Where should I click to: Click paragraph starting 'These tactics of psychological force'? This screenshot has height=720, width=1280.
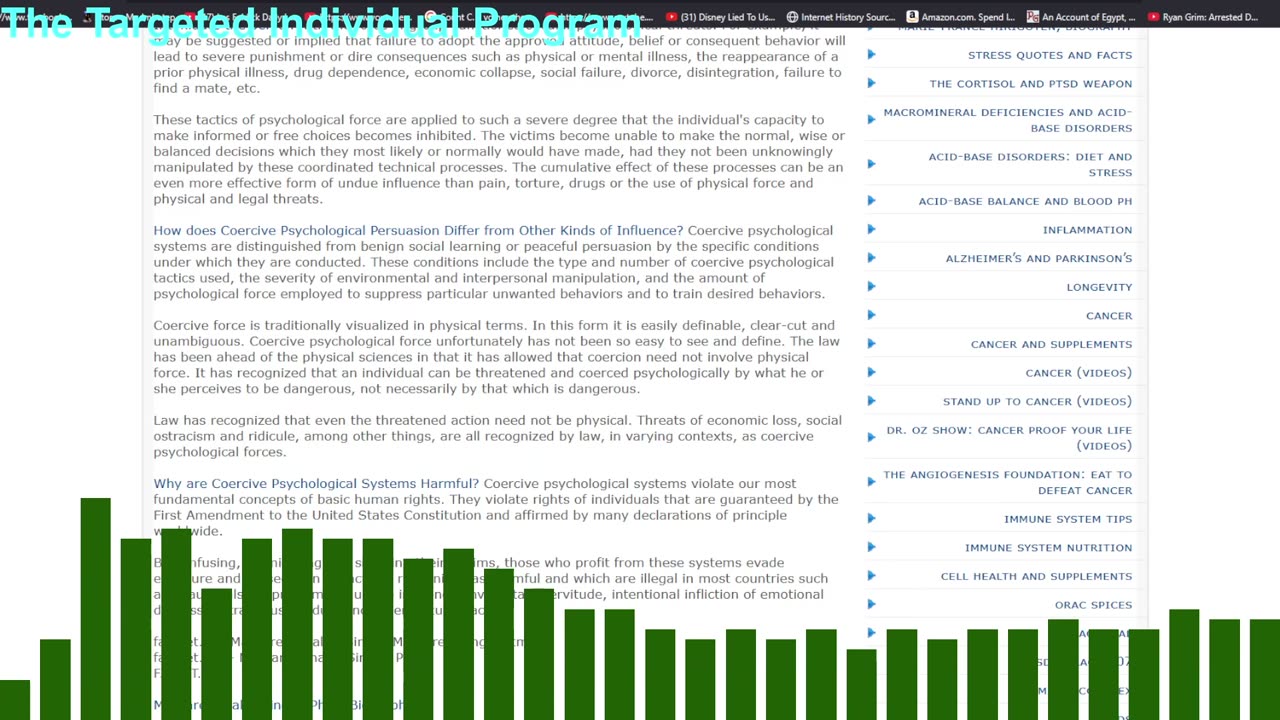(x=499, y=159)
